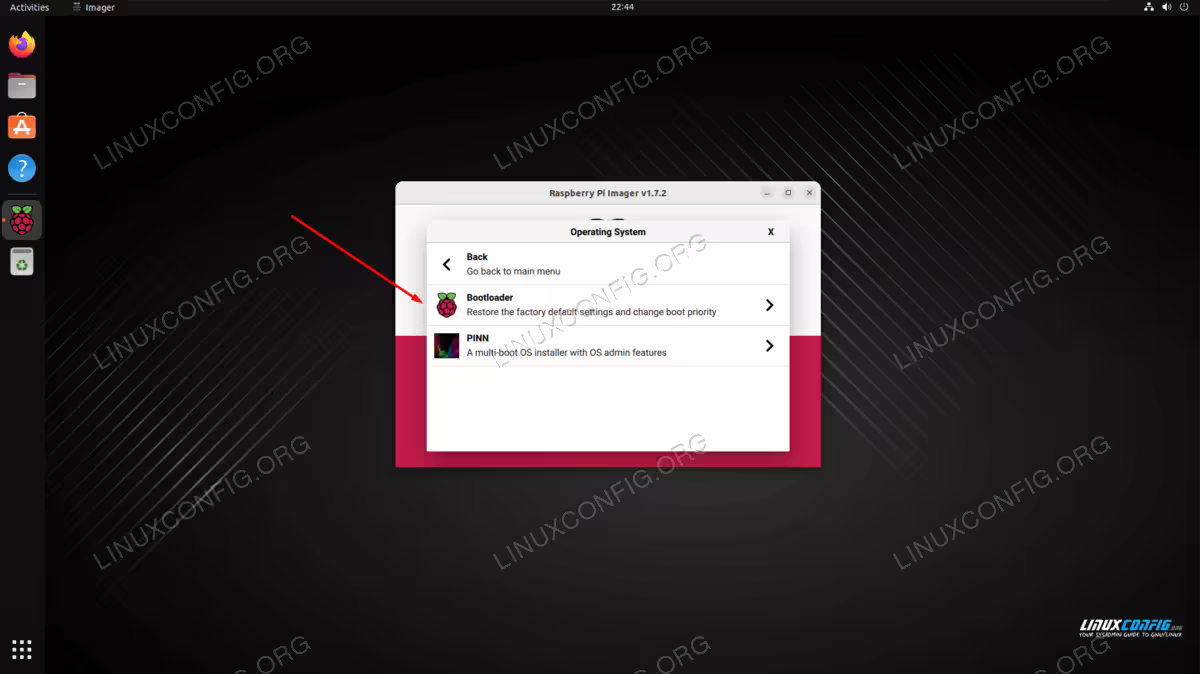This screenshot has height=674, width=1200.
Task: Open the Trash from the dock
Action: [x=22, y=262]
